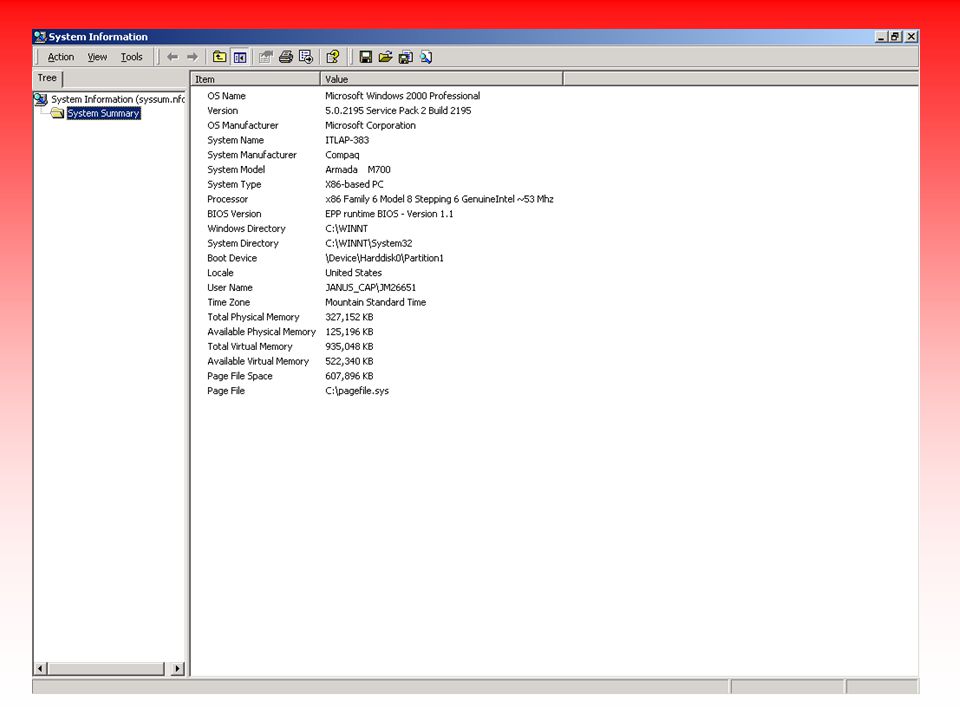Select the Tree tab
This screenshot has width=960, height=720.
click(47, 78)
